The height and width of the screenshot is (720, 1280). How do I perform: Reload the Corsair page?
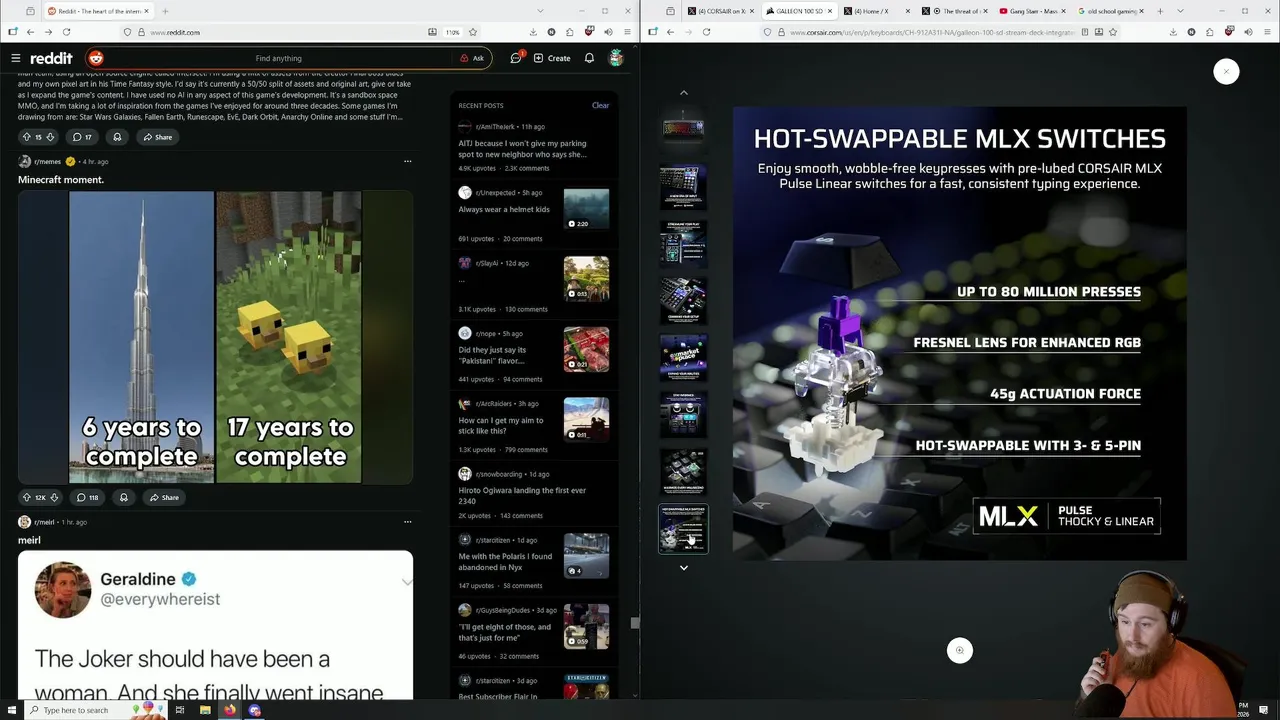(x=706, y=32)
